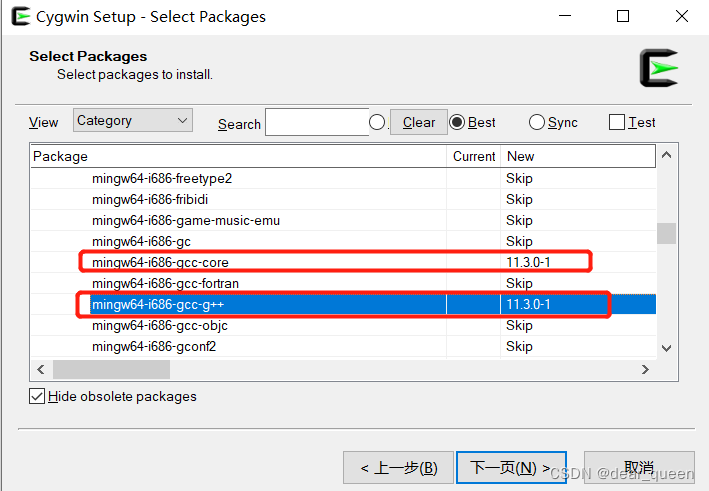This screenshot has height=491, width=709.
Task: Click the Current column header
Action: tap(474, 156)
